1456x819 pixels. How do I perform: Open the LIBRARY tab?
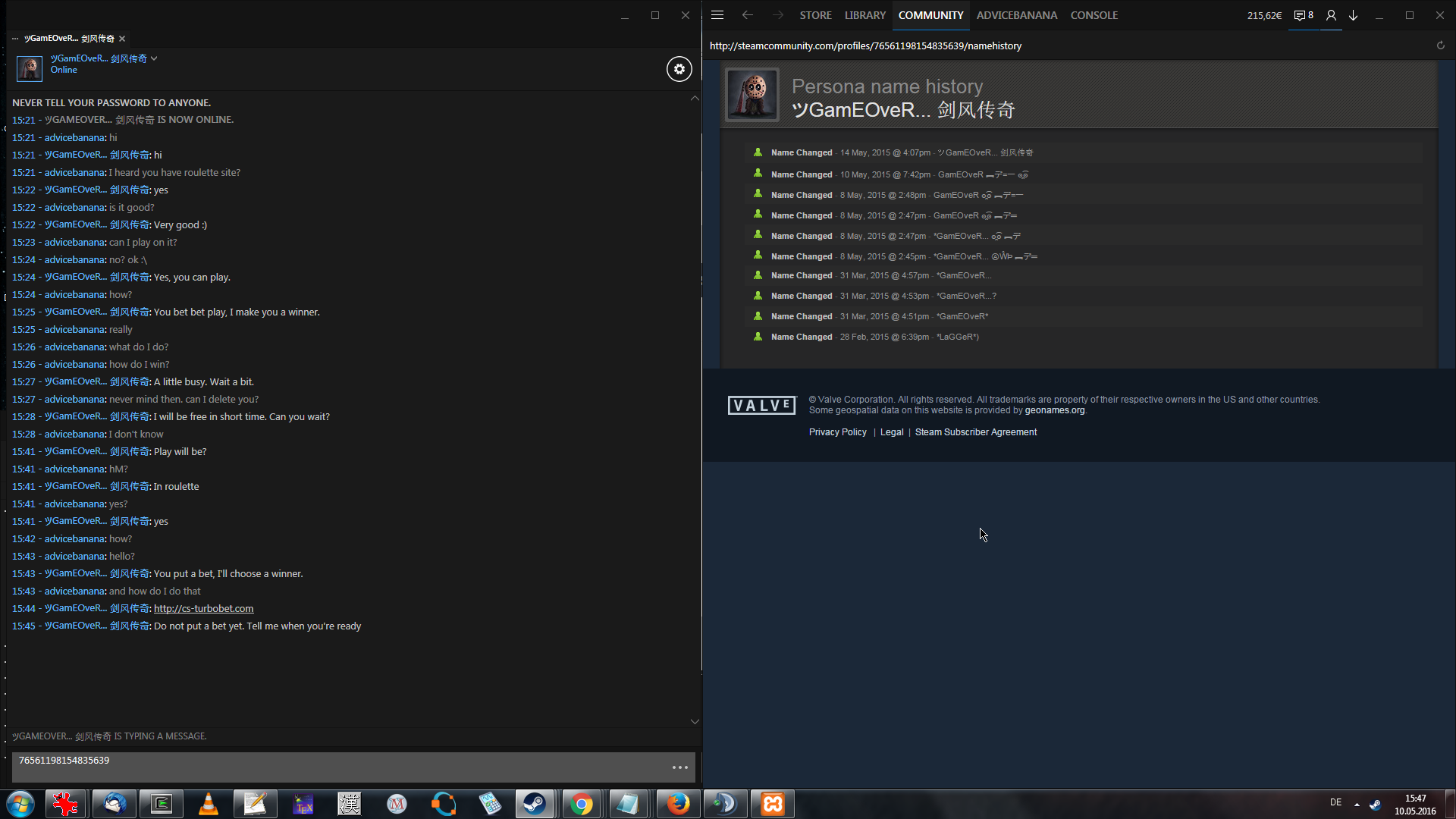coord(864,15)
